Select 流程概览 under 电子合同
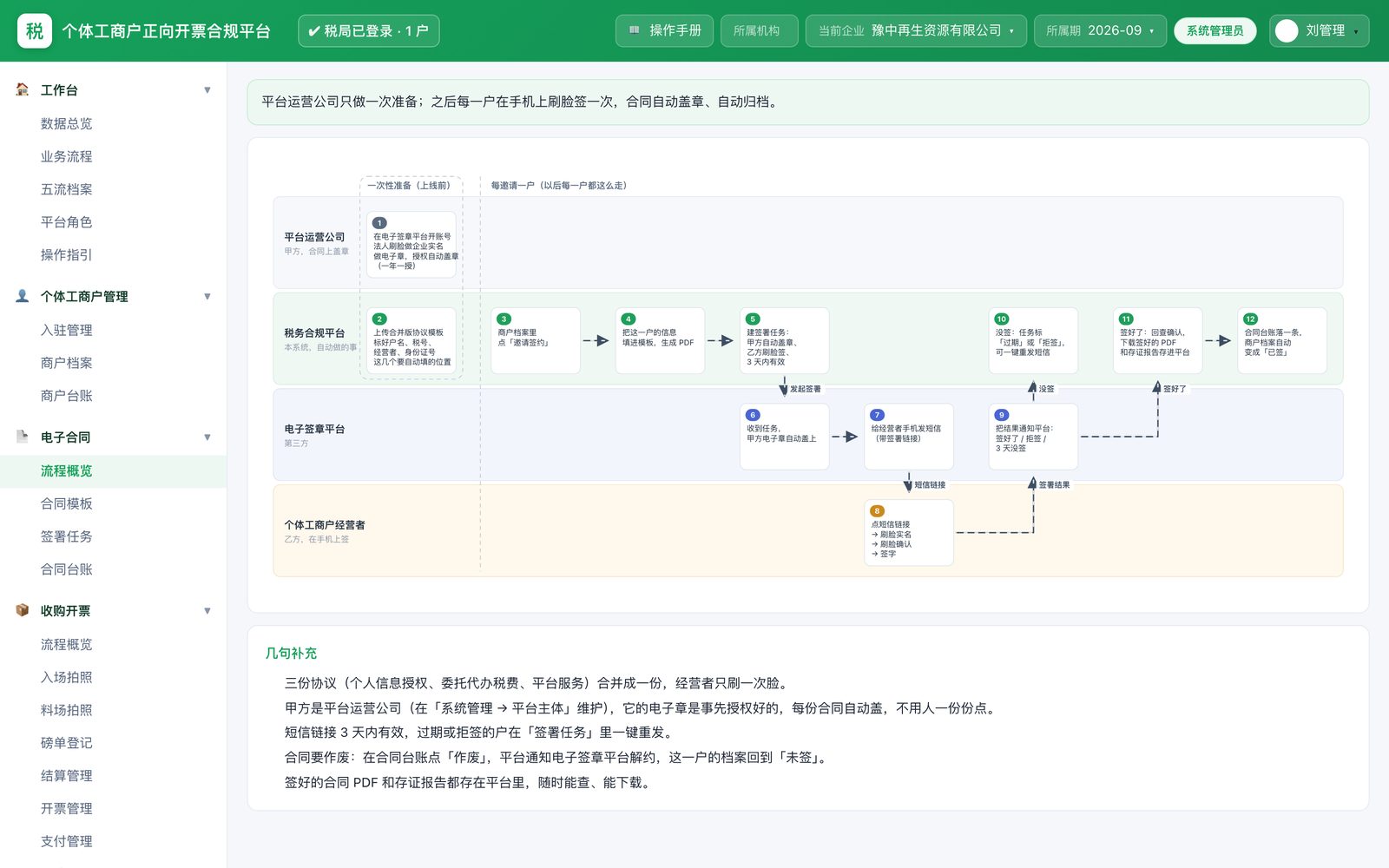The image size is (1389, 868). pyautogui.click(x=113, y=470)
